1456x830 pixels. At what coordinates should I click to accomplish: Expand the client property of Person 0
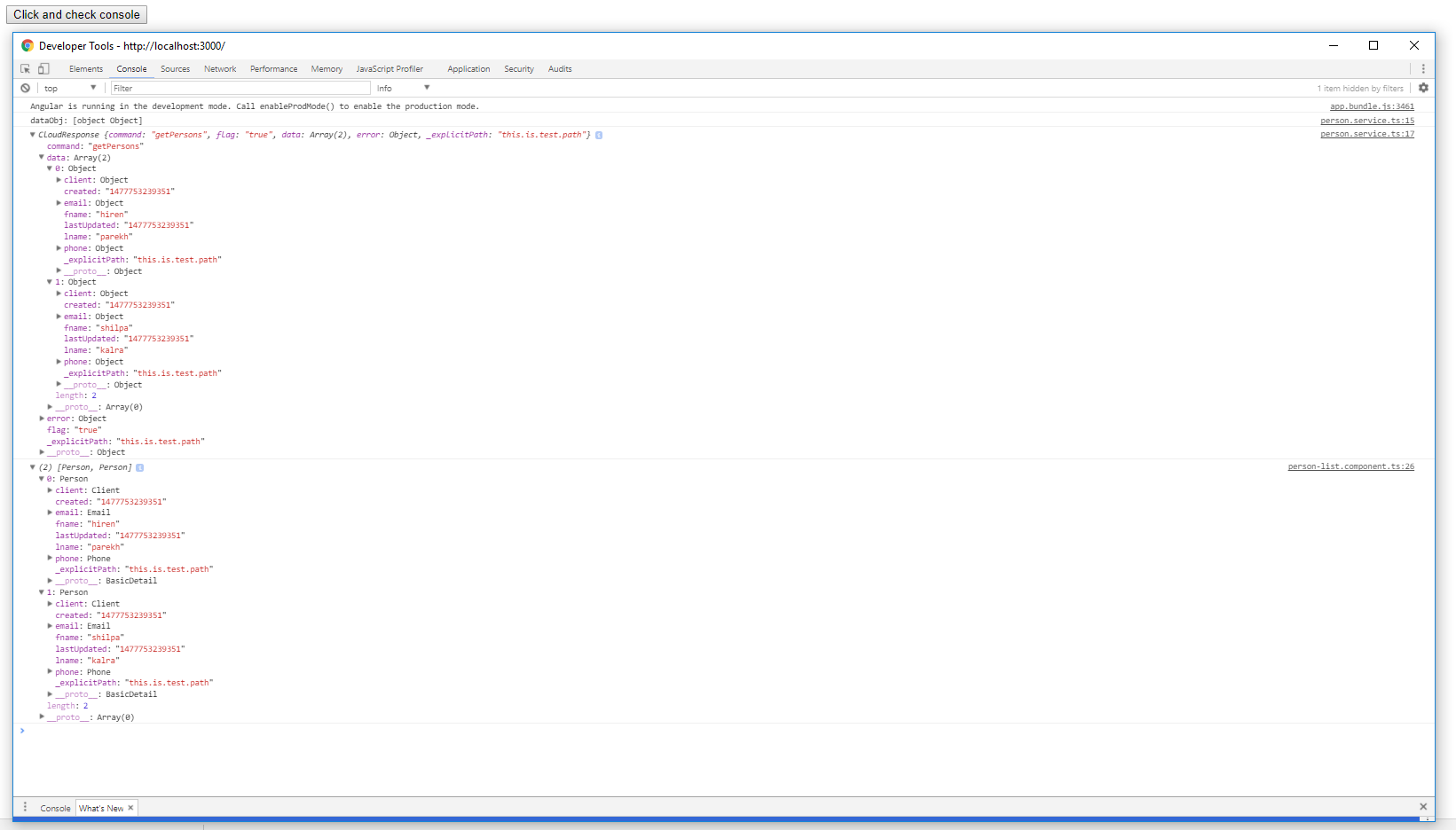tap(50, 489)
